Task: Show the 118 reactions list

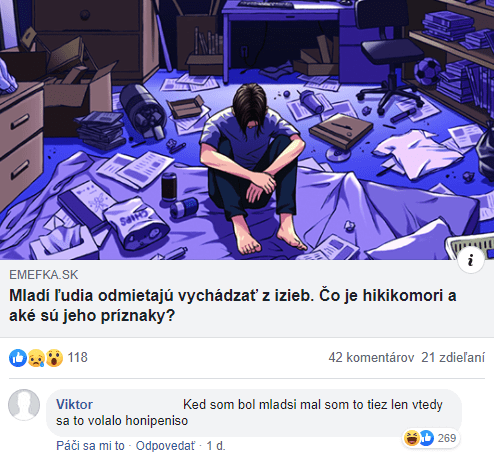Action: coord(78,357)
